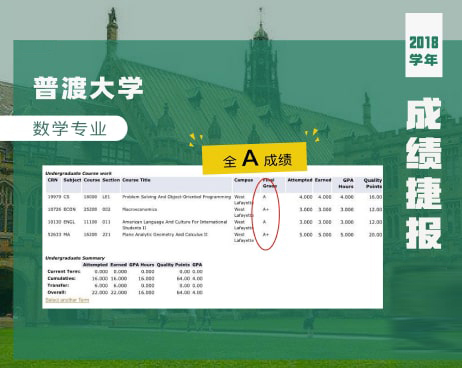Click the 'Undergraduate Course work' heading
The height and width of the screenshot is (368, 462).
point(79,173)
